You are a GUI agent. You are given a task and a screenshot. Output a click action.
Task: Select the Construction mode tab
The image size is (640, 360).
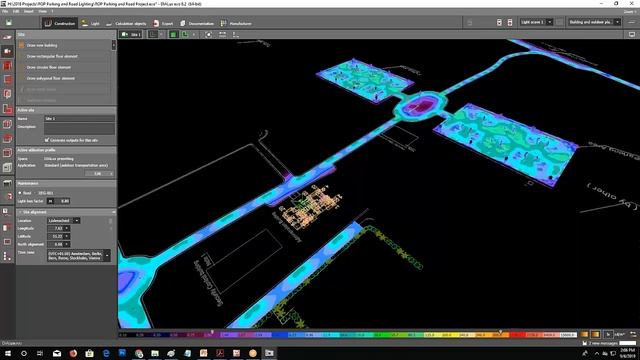pos(60,23)
